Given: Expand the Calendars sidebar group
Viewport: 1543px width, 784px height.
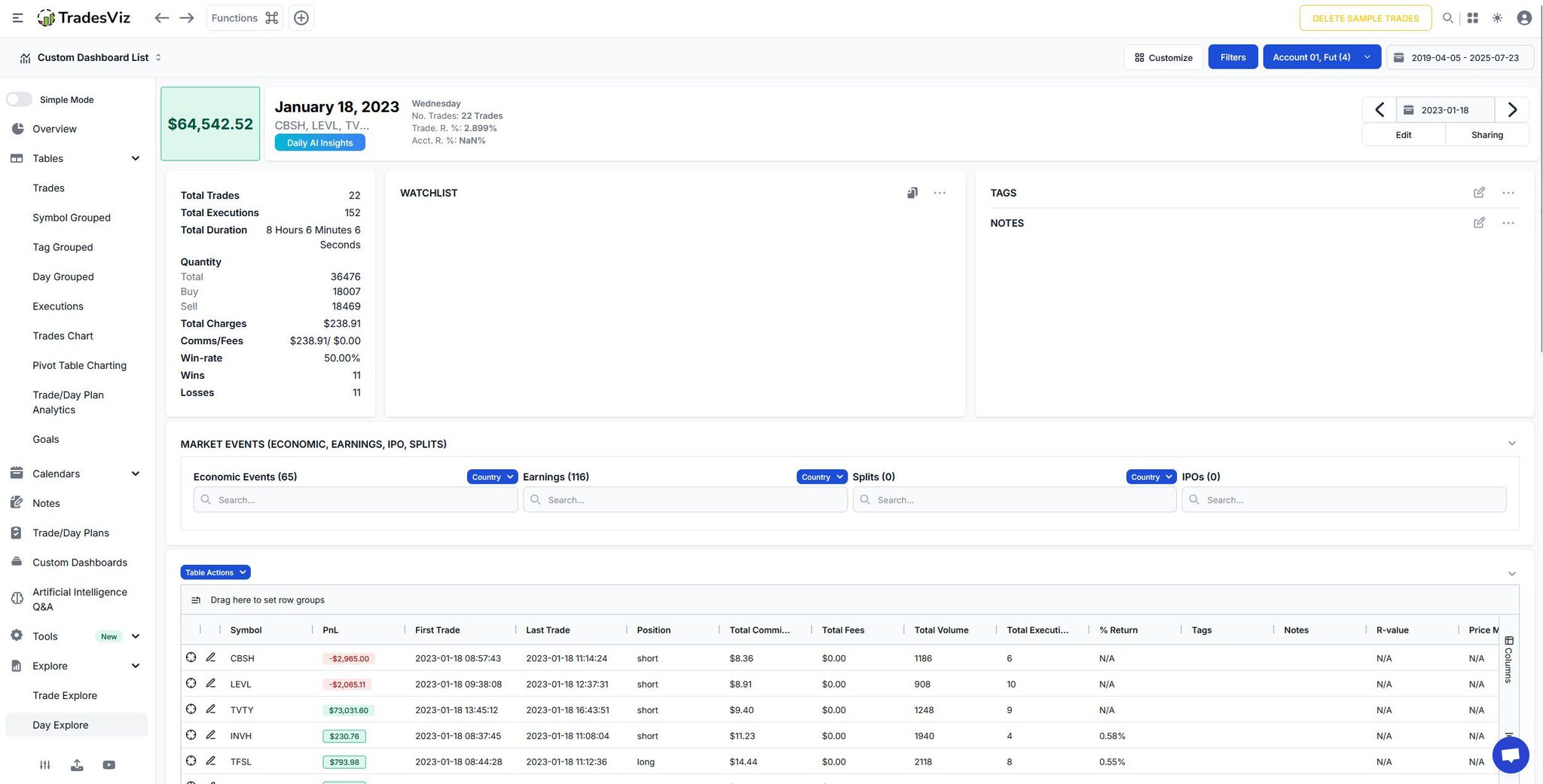Looking at the screenshot, I should tap(136, 474).
